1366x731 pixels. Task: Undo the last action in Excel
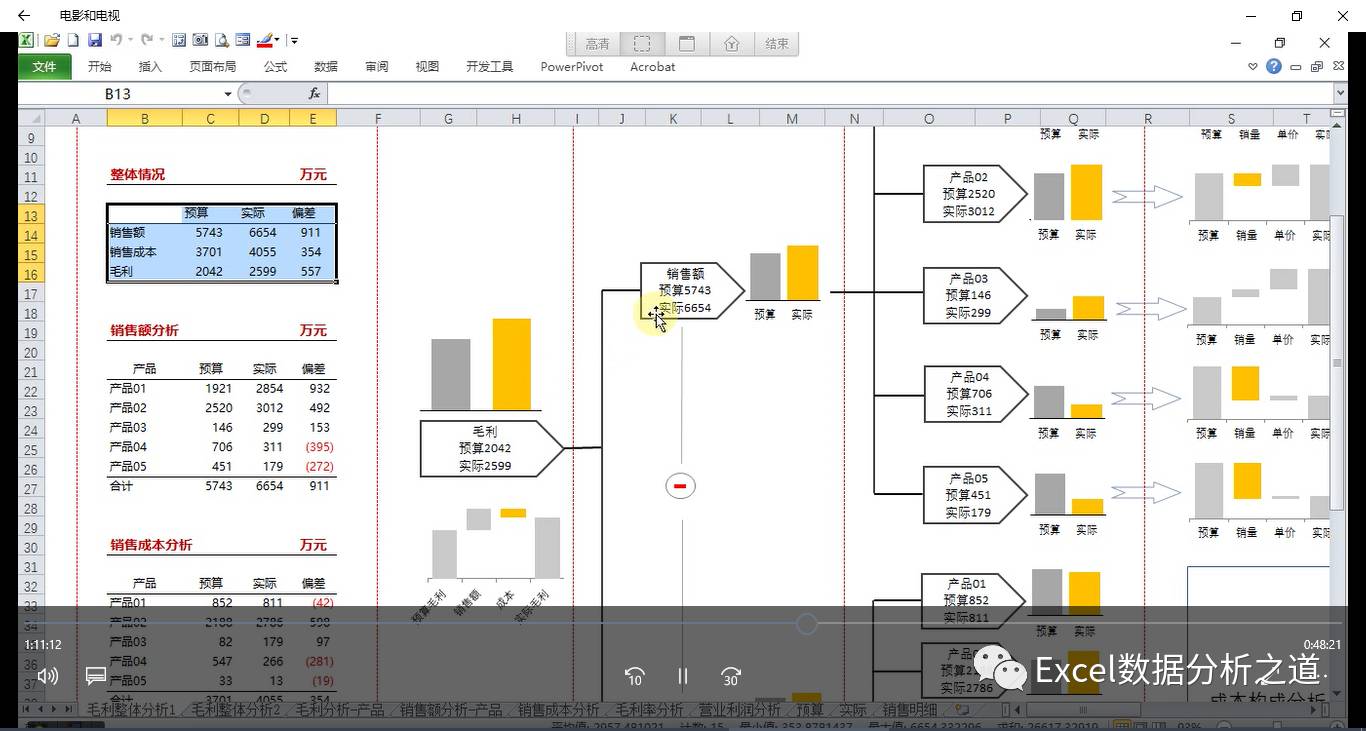coord(116,40)
